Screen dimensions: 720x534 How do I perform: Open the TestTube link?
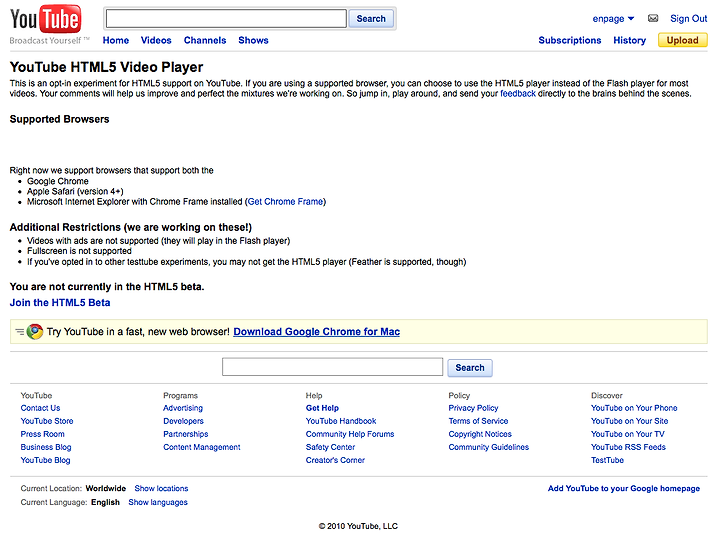coord(607,460)
